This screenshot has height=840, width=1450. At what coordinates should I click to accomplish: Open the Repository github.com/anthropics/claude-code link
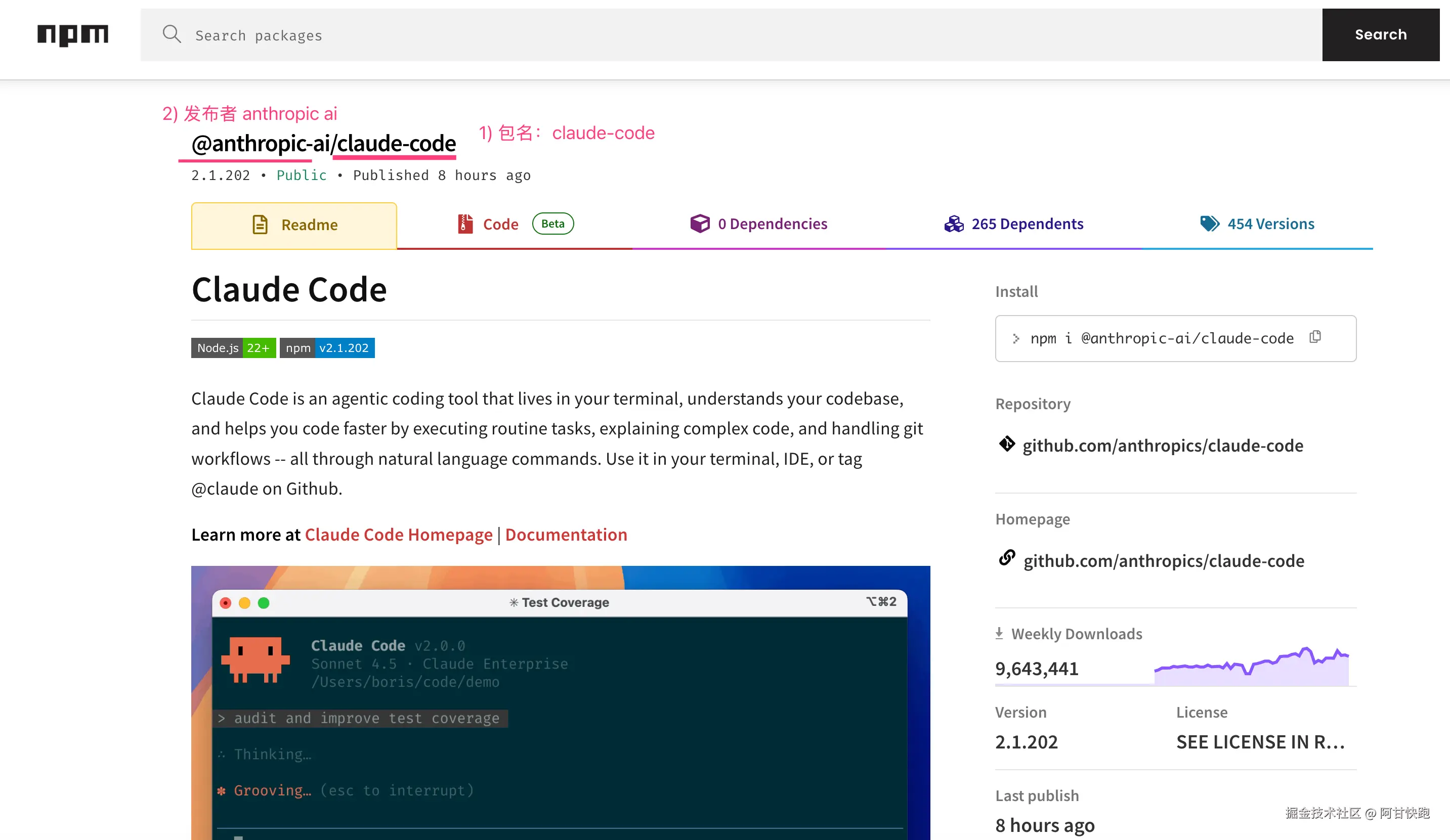point(1163,446)
